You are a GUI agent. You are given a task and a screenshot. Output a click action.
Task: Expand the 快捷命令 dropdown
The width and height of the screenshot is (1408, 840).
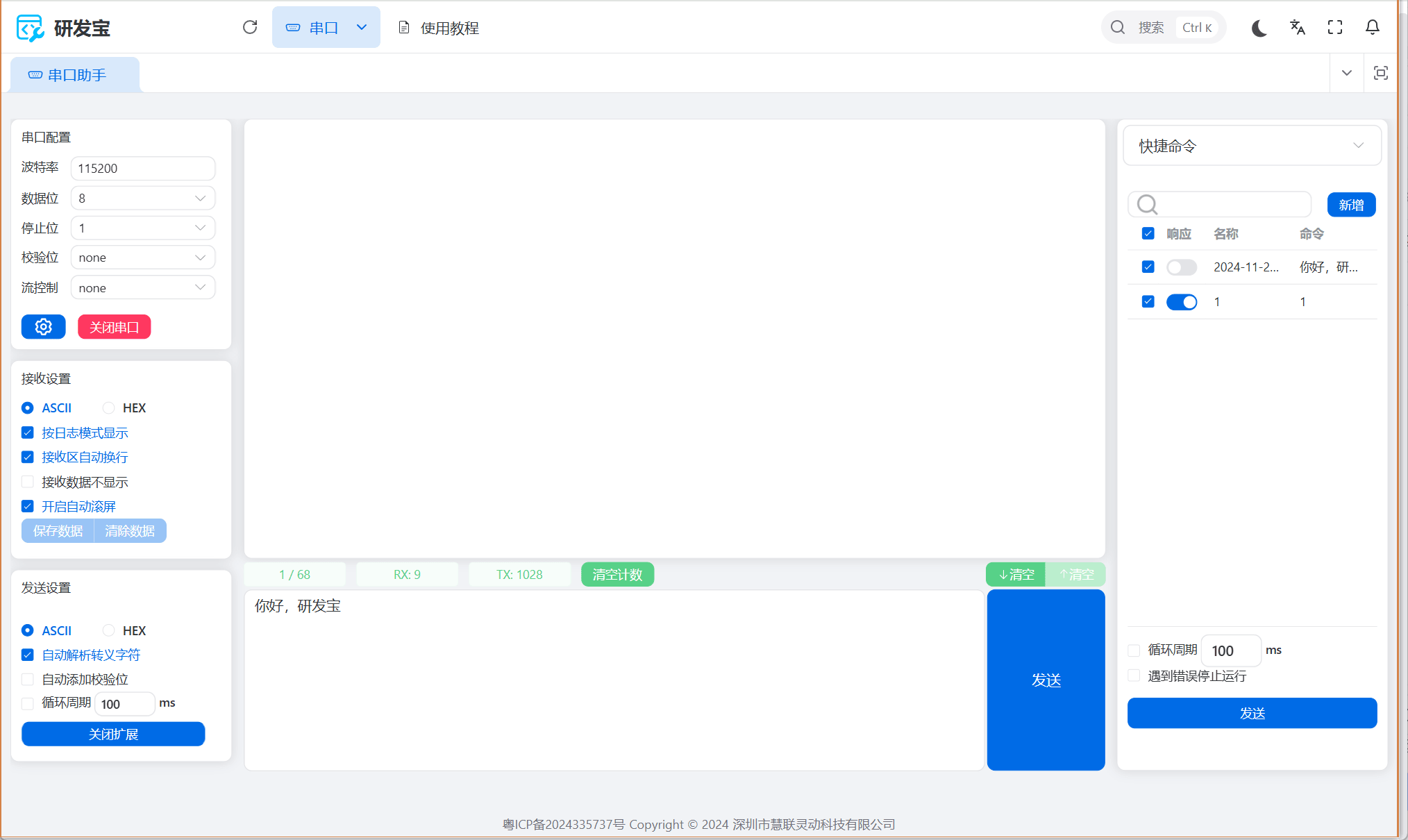click(x=1251, y=146)
